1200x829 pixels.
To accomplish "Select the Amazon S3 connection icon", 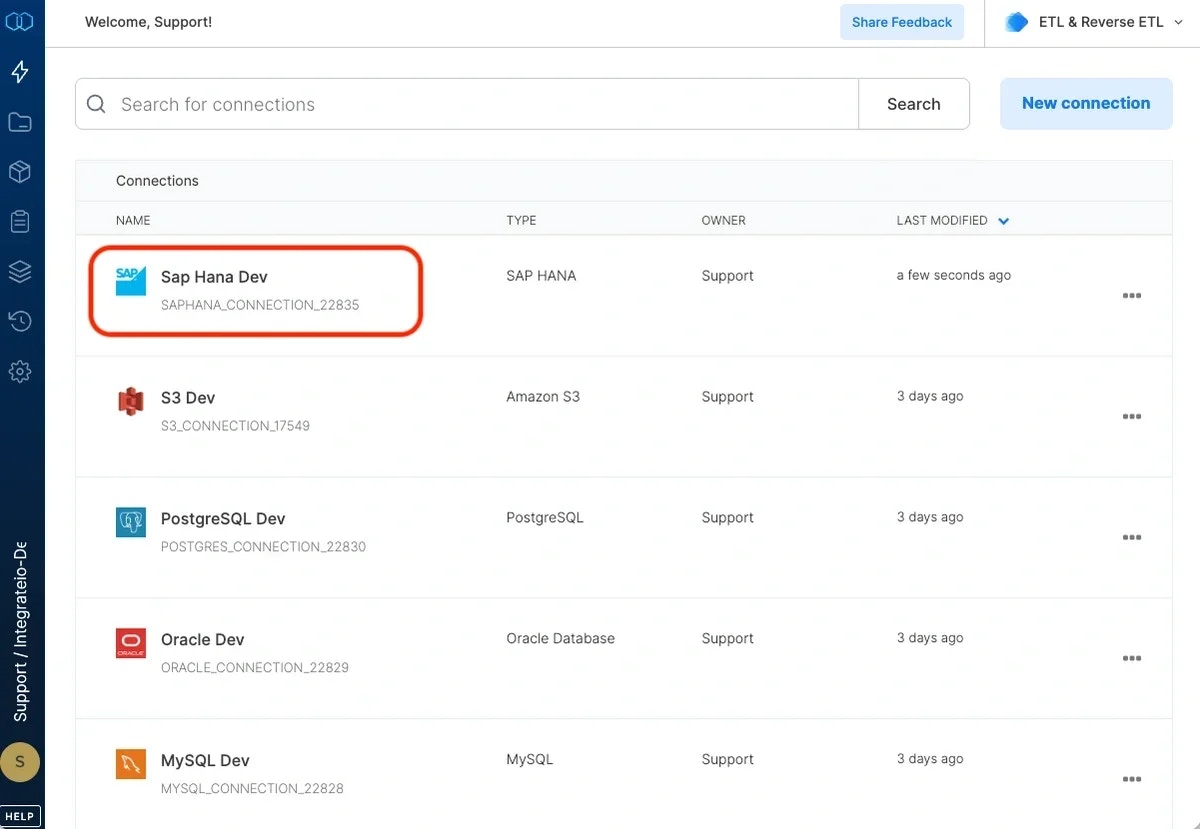I will click(130, 400).
